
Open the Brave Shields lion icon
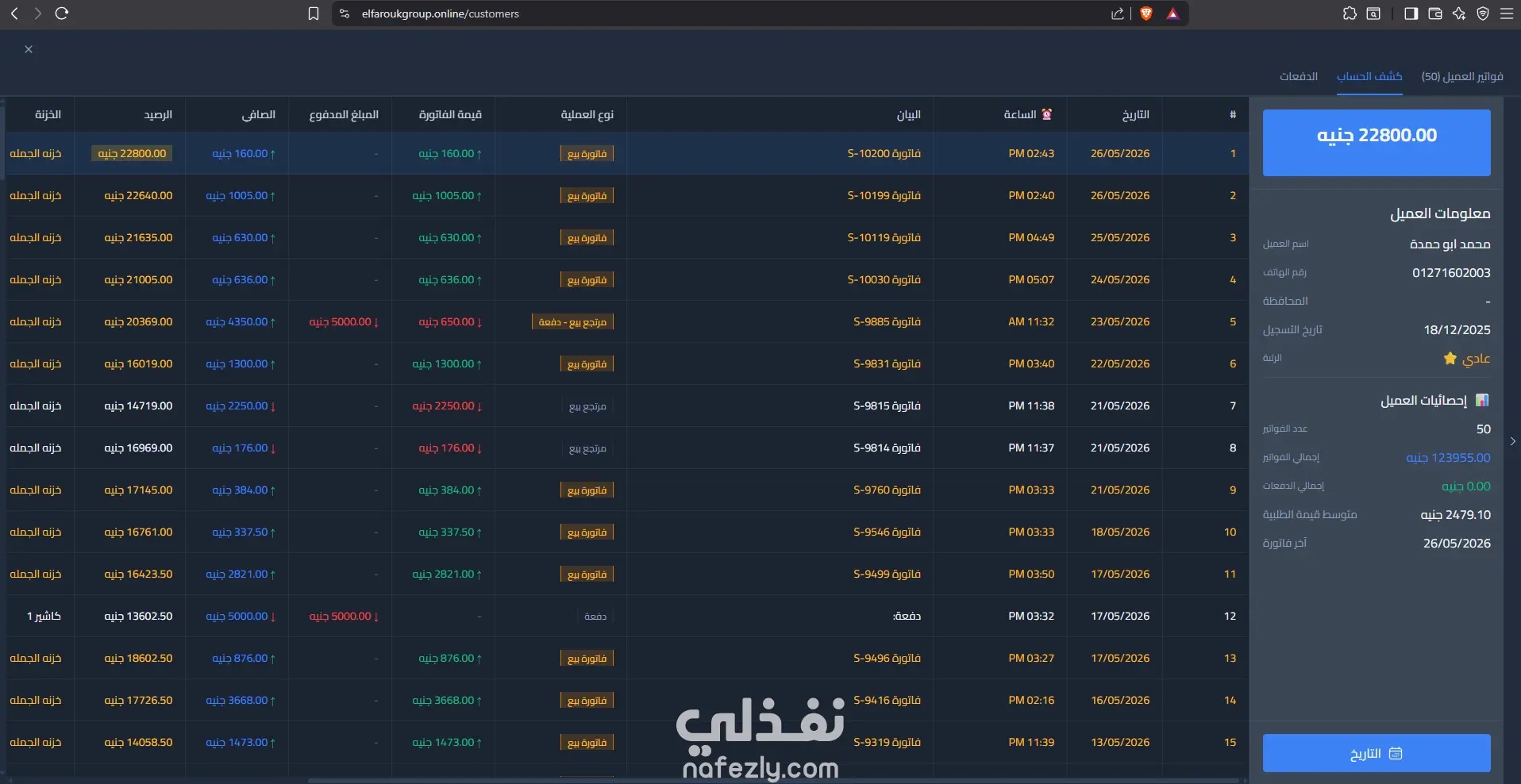1146,13
